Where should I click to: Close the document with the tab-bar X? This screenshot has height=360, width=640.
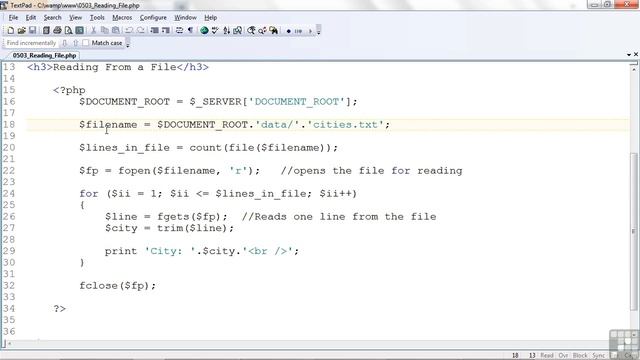coord(636,54)
